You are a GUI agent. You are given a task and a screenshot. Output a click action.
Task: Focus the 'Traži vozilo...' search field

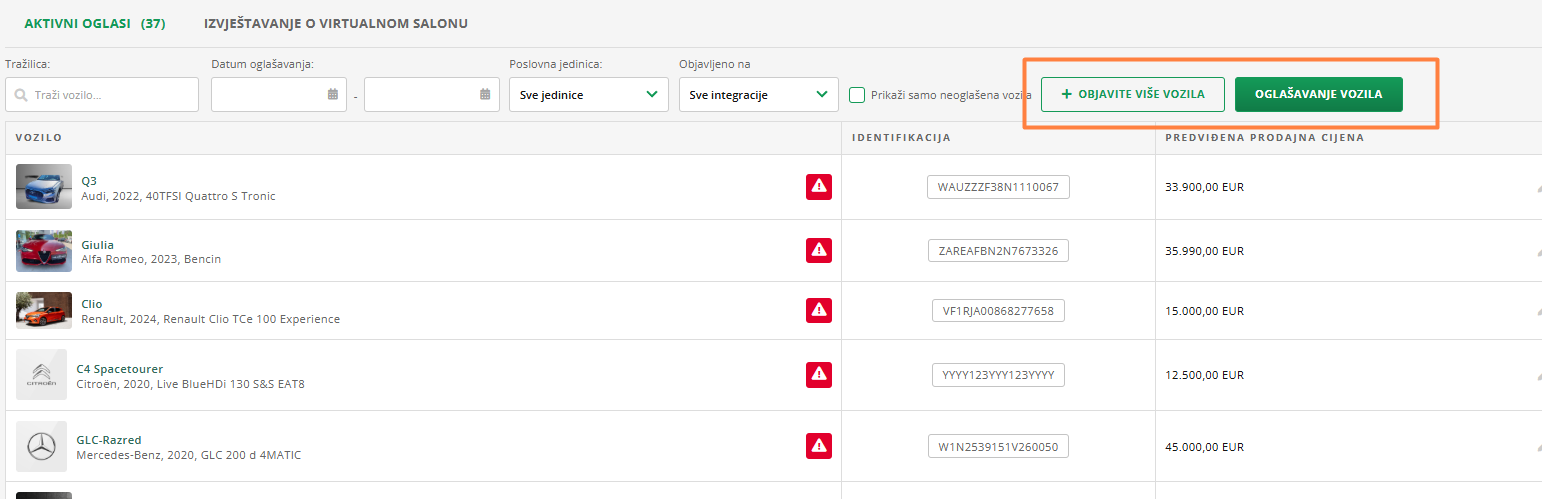point(112,95)
